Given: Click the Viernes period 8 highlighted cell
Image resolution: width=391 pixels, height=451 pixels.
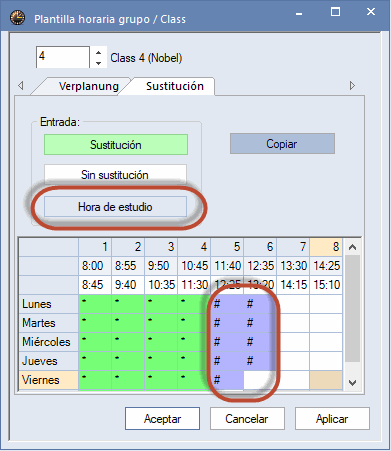Looking at the screenshot, I should tap(326, 380).
